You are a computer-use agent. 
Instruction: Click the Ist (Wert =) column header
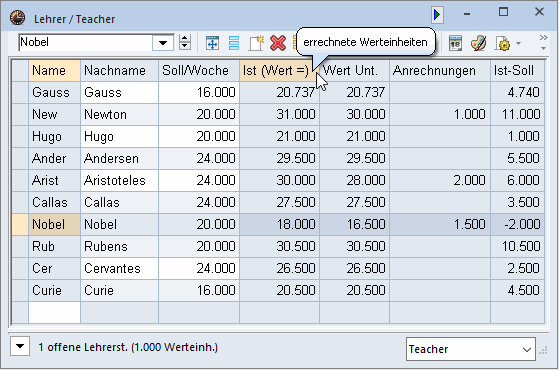(x=280, y=71)
